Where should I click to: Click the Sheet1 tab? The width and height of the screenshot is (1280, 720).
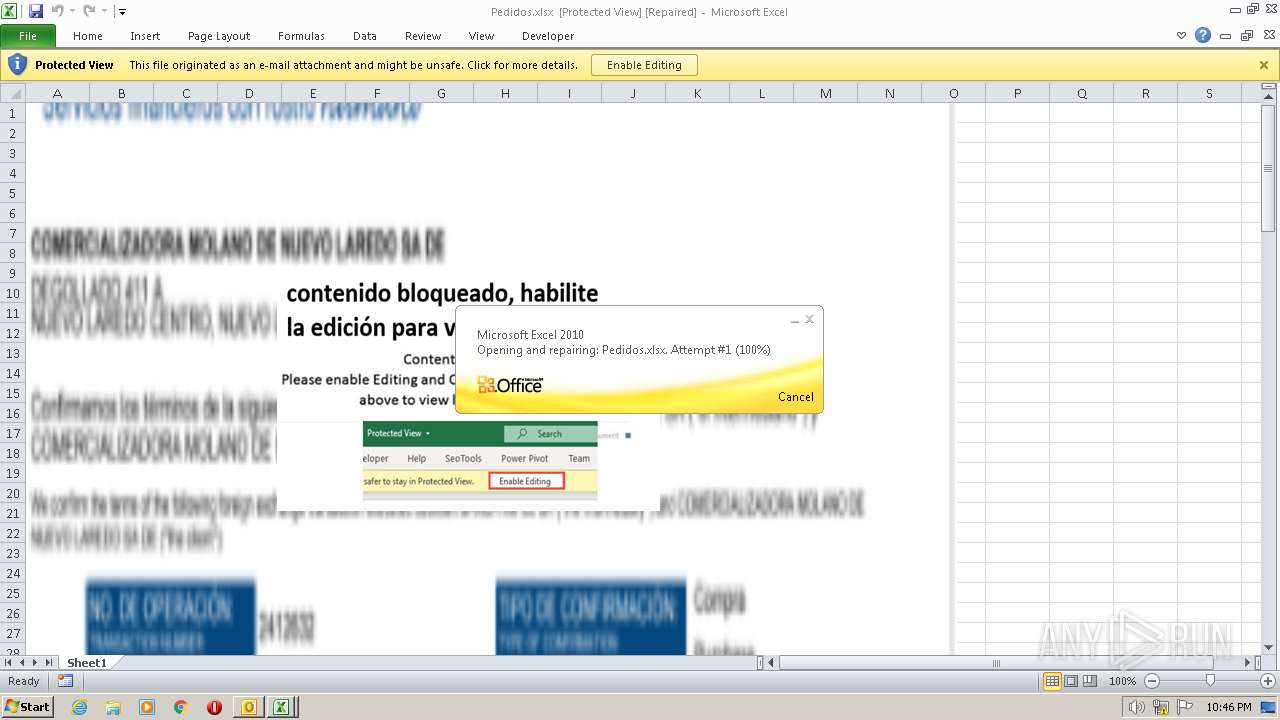coord(87,663)
